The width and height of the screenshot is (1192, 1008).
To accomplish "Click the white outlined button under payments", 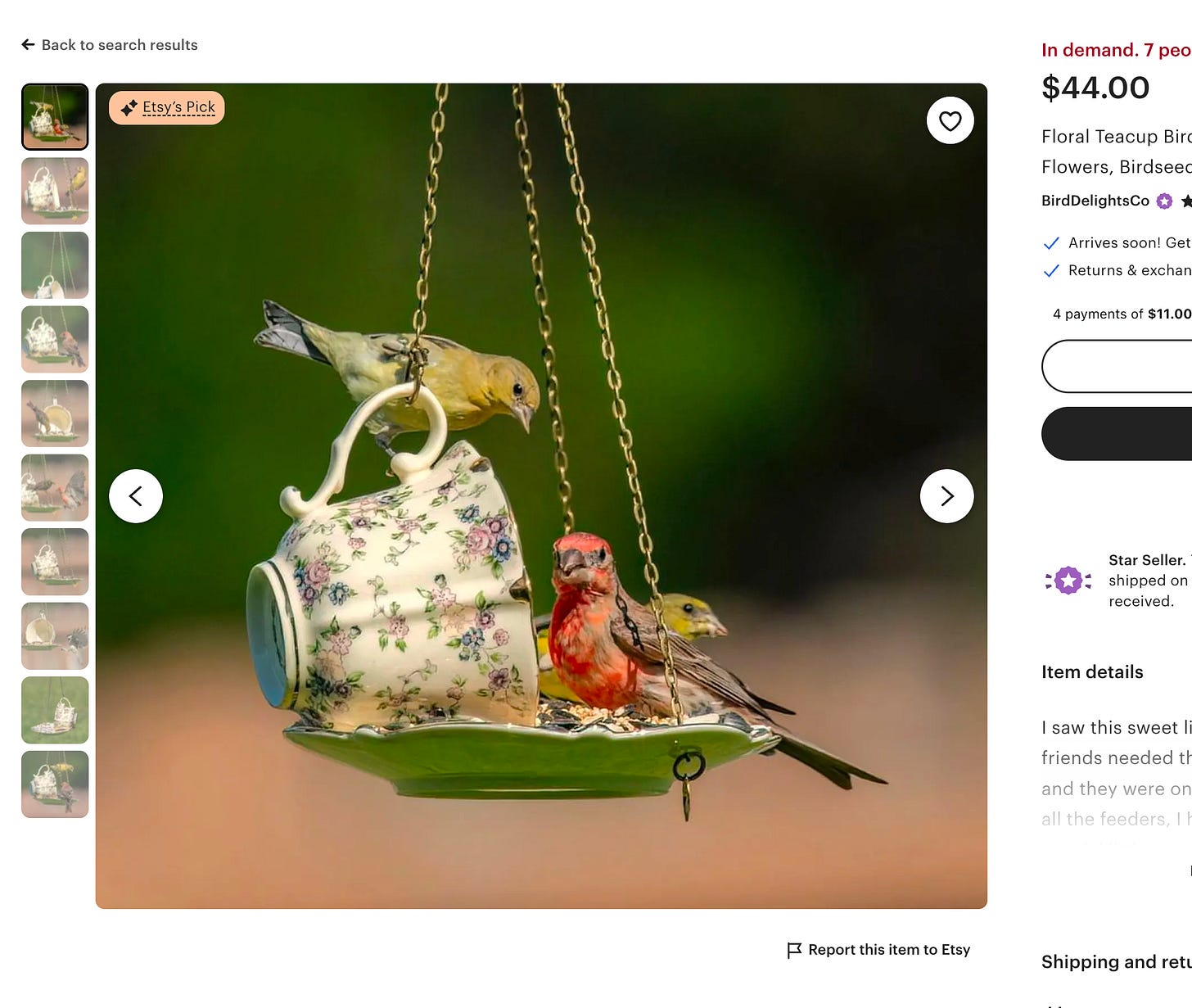I will point(1117,366).
